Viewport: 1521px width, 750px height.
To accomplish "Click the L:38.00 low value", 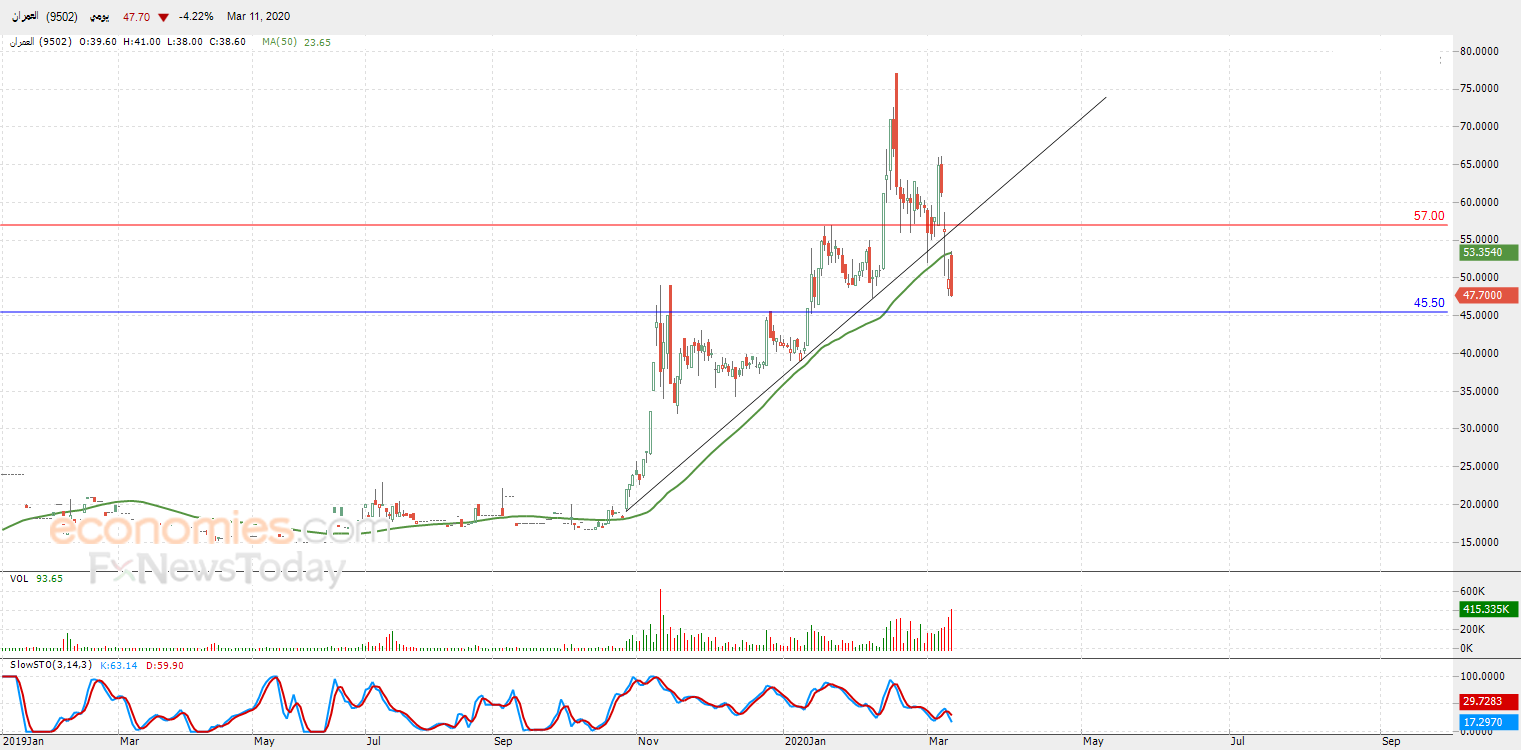I will pyautogui.click(x=185, y=42).
